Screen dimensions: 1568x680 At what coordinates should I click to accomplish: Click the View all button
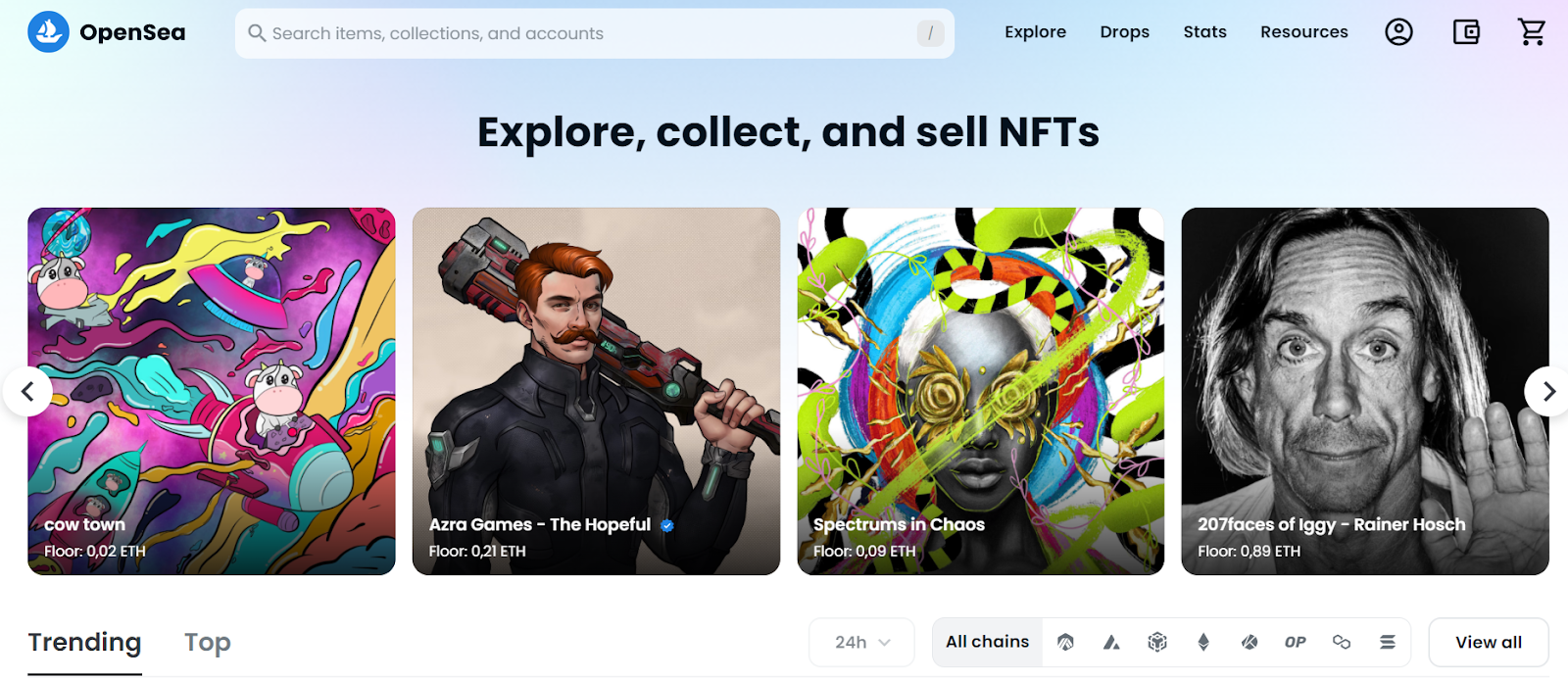pyautogui.click(x=1487, y=642)
